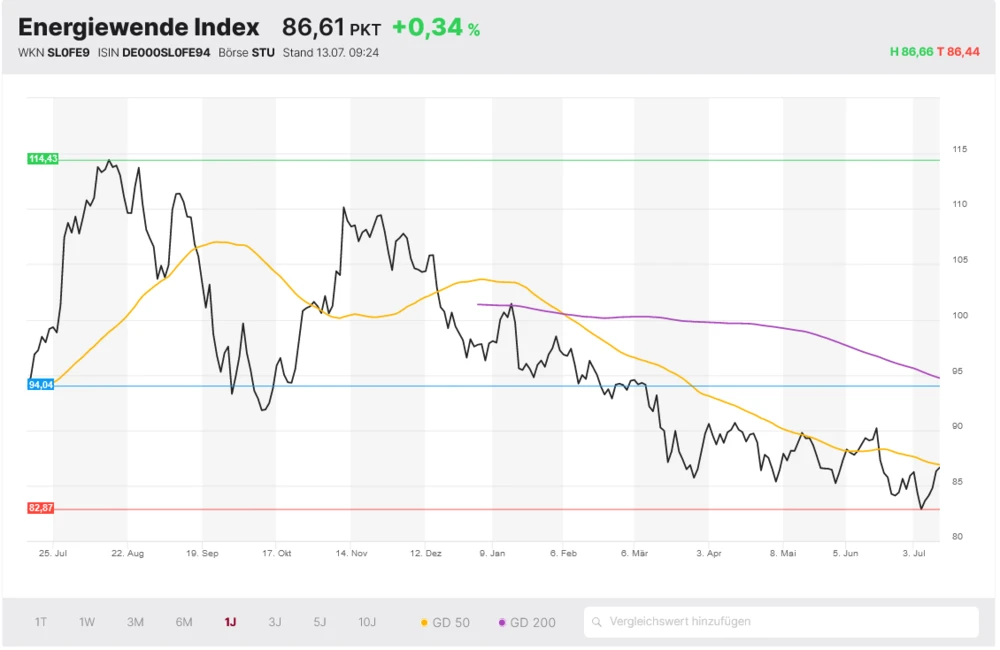The image size is (1000, 650).
Task: Toggle the GD 200 moving average
Action: tap(527, 622)
